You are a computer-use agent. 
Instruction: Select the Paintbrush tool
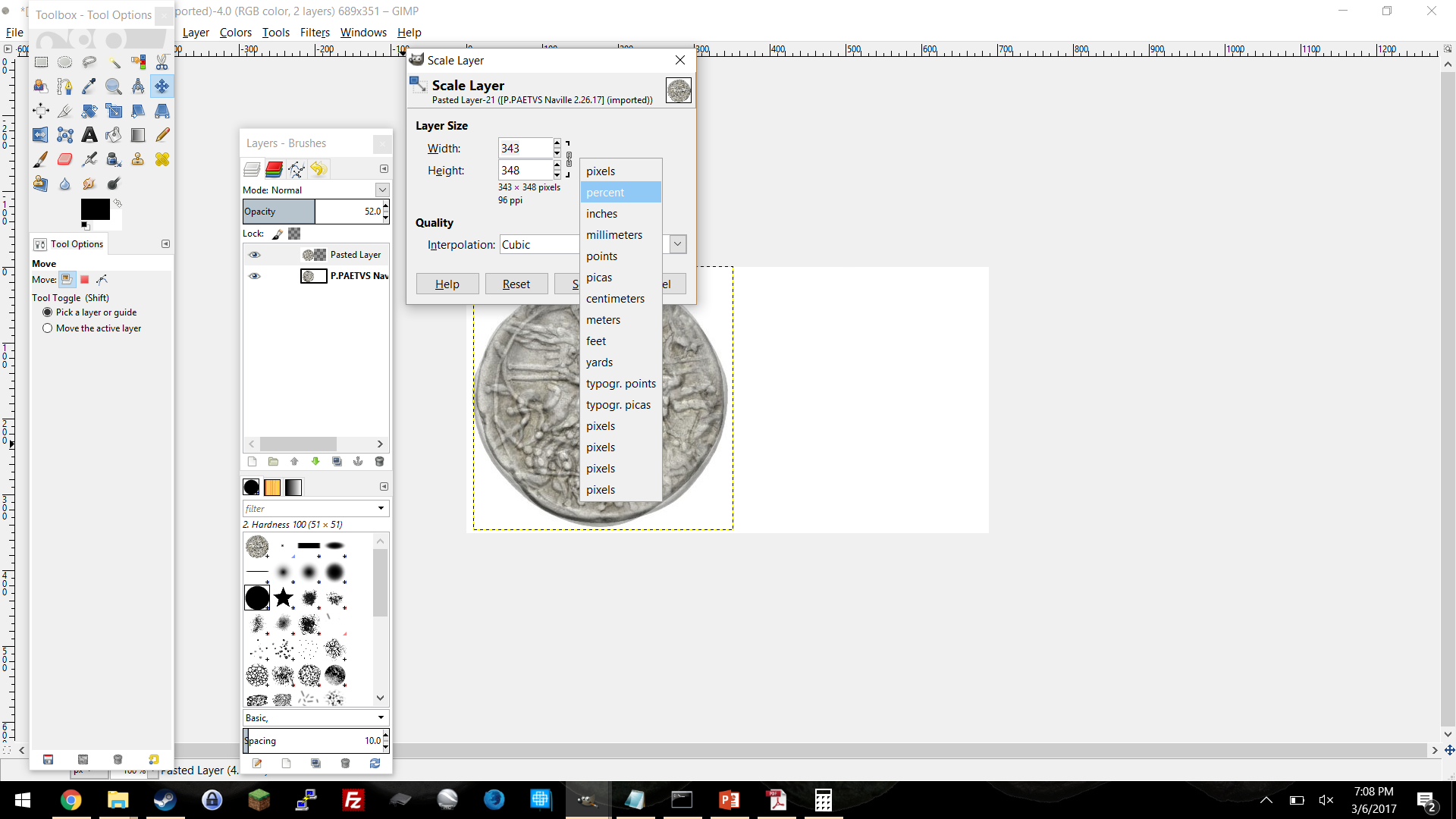click(41, 159)
